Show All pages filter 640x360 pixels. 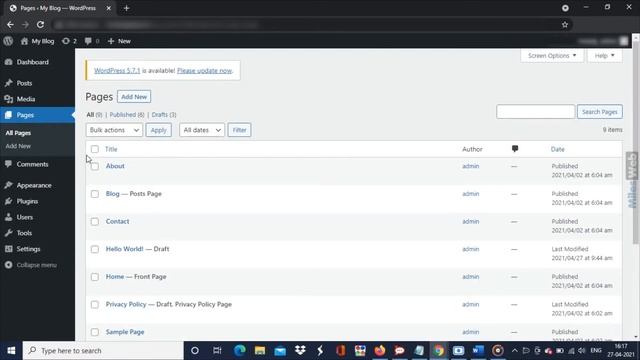click(x=94, y=115)
